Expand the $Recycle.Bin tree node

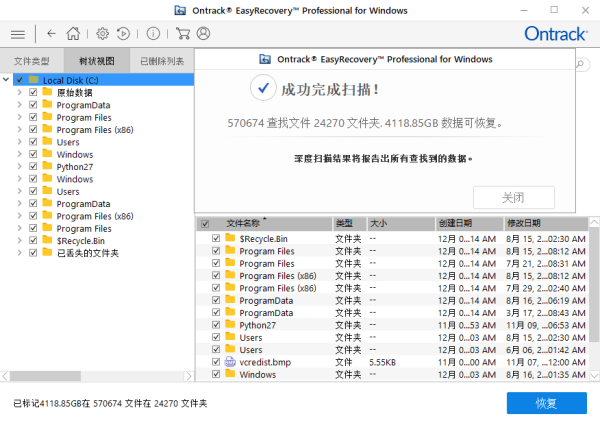(19, 240)
